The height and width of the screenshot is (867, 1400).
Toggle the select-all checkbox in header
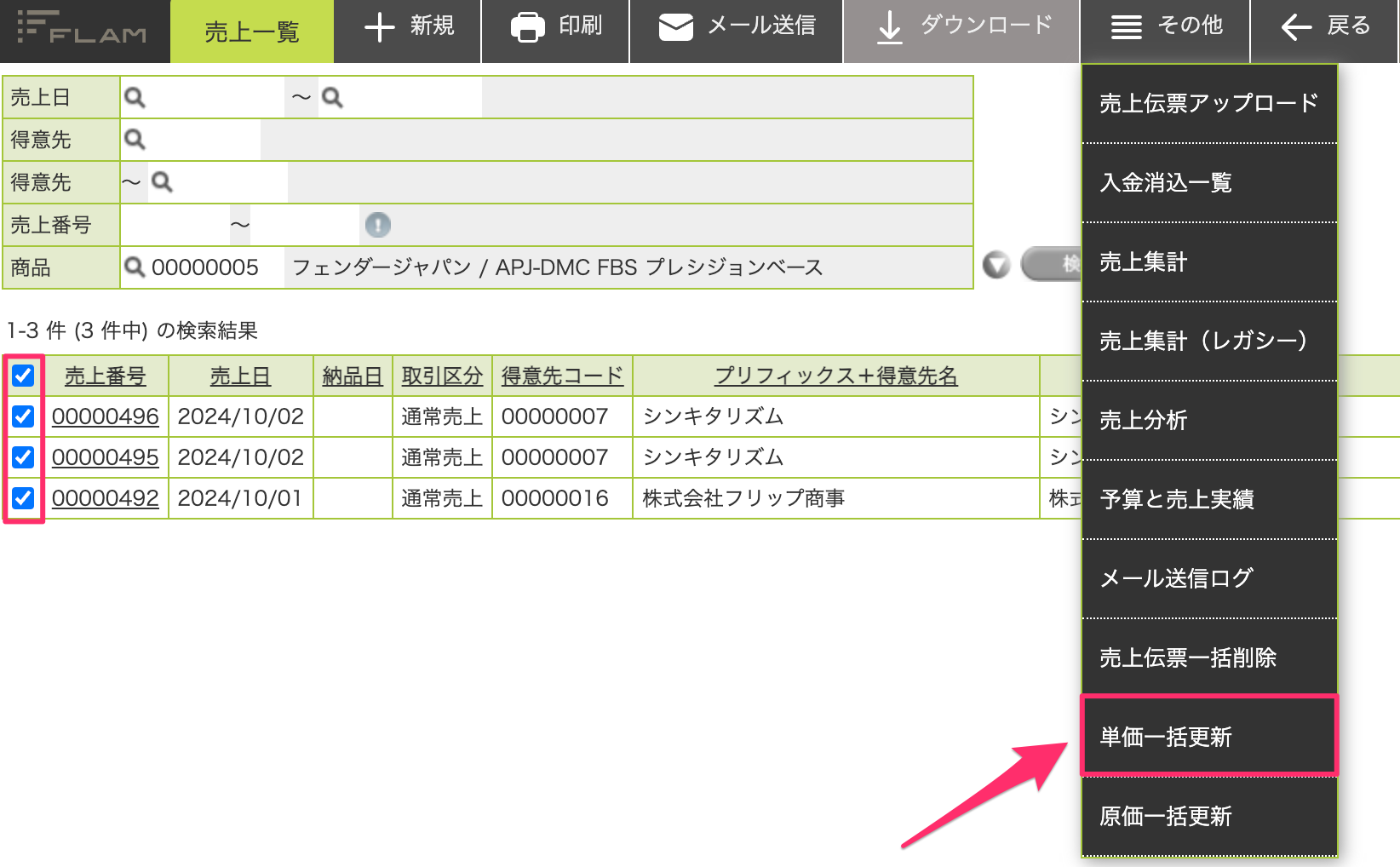coord(23,376)
